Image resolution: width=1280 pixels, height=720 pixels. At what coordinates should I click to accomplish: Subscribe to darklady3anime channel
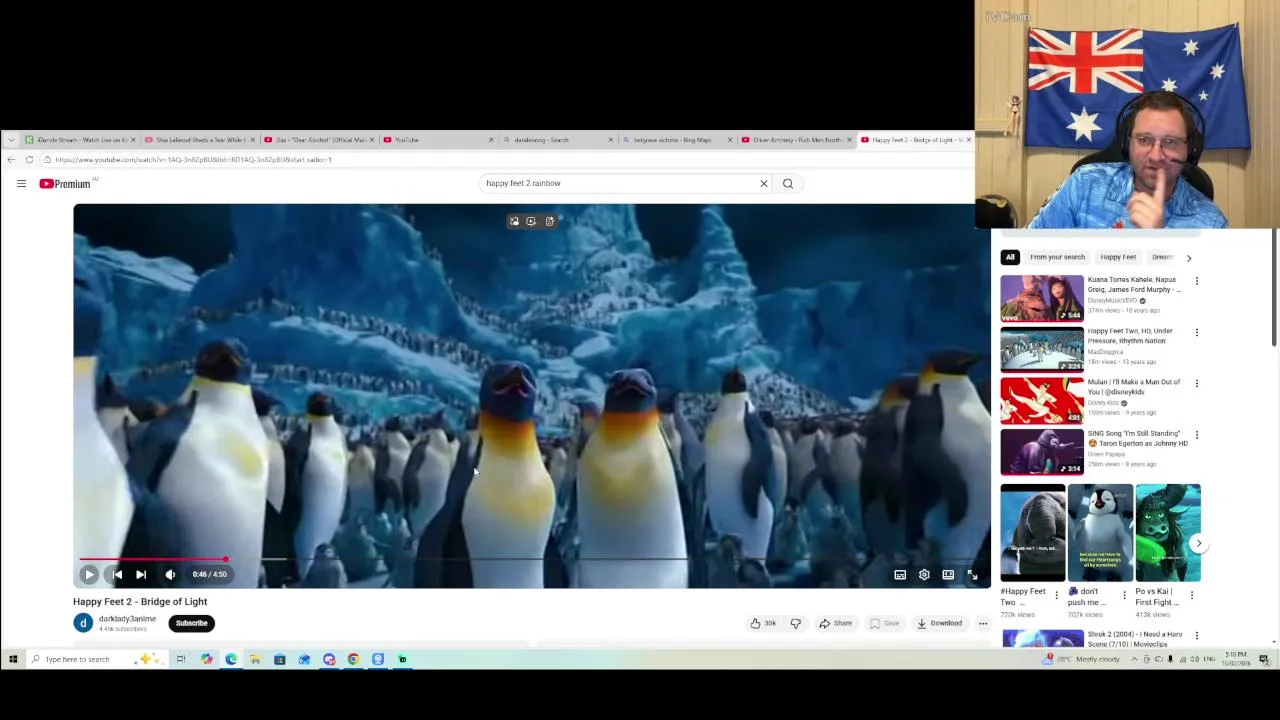coord(191,623)
